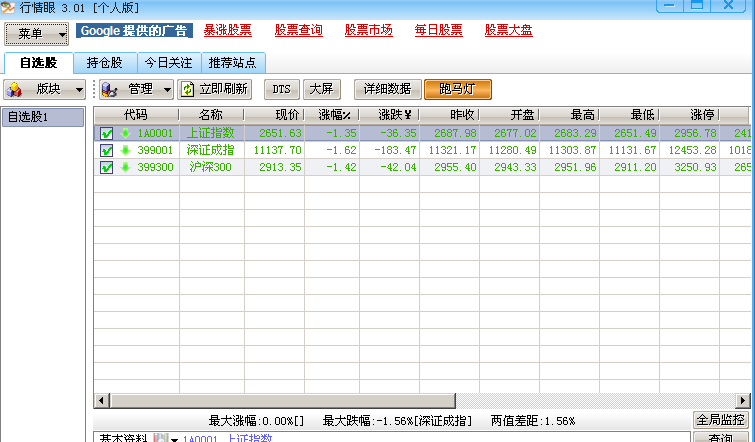755x442 pixels.
Task: Select the 沪深300 name cell
Action: (x=210, y=168)
